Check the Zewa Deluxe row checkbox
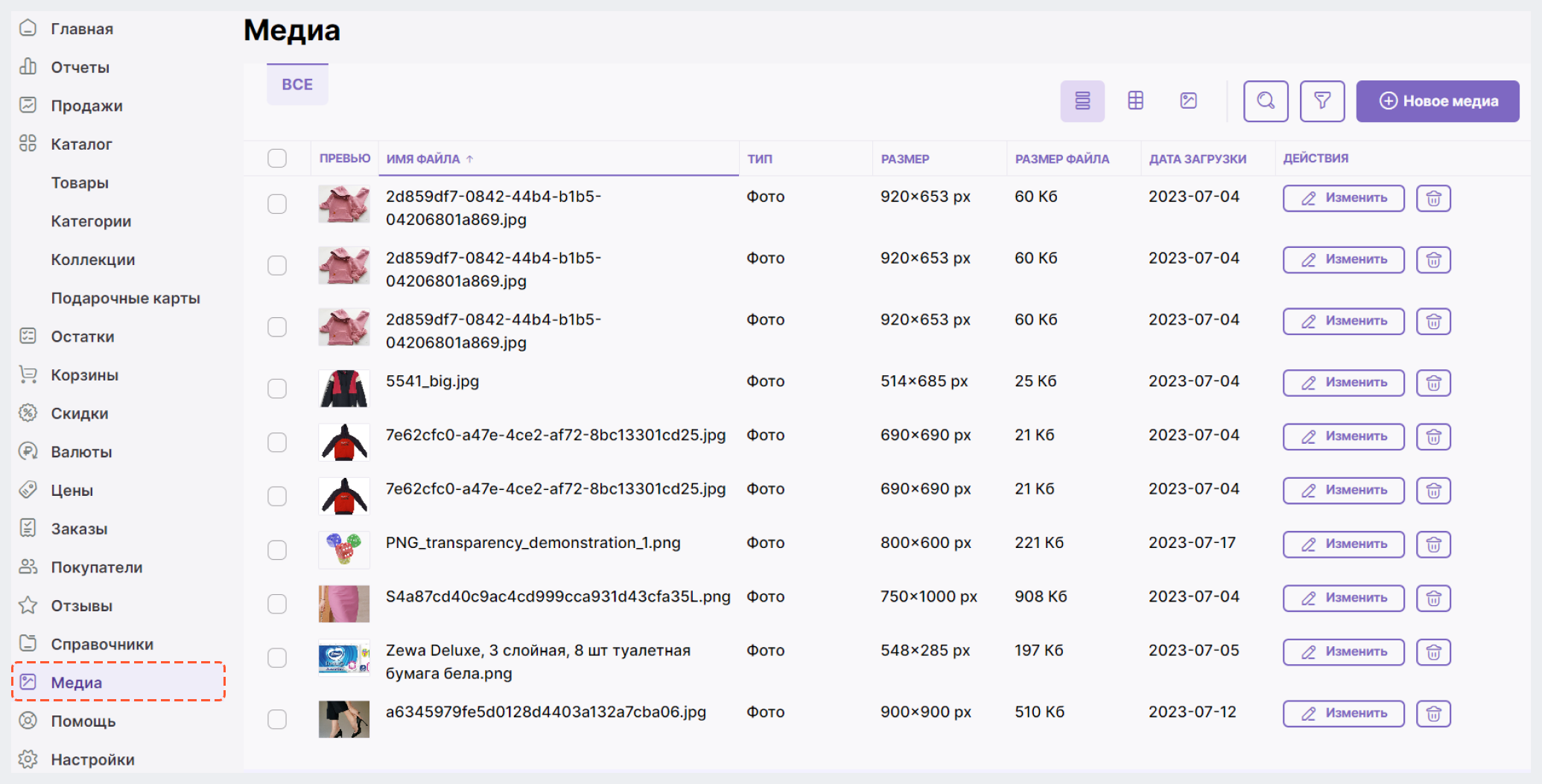The image size is (1542, 784). point(277,657)
